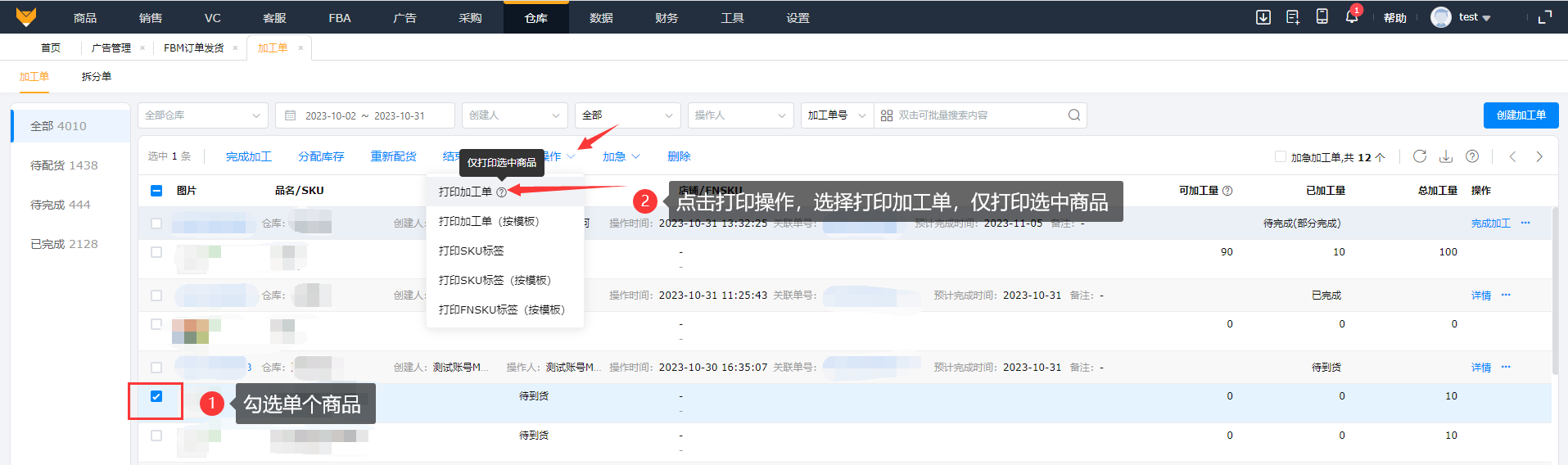This screenshot has height=465, width=1568.
Task: Check the 16:35:07 order group checkbox
Action: [x=156, y=367]
